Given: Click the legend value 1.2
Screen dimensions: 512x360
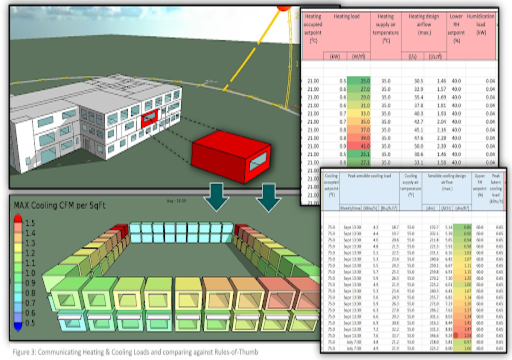Looking at the screenshot, I should pos(30,253).
